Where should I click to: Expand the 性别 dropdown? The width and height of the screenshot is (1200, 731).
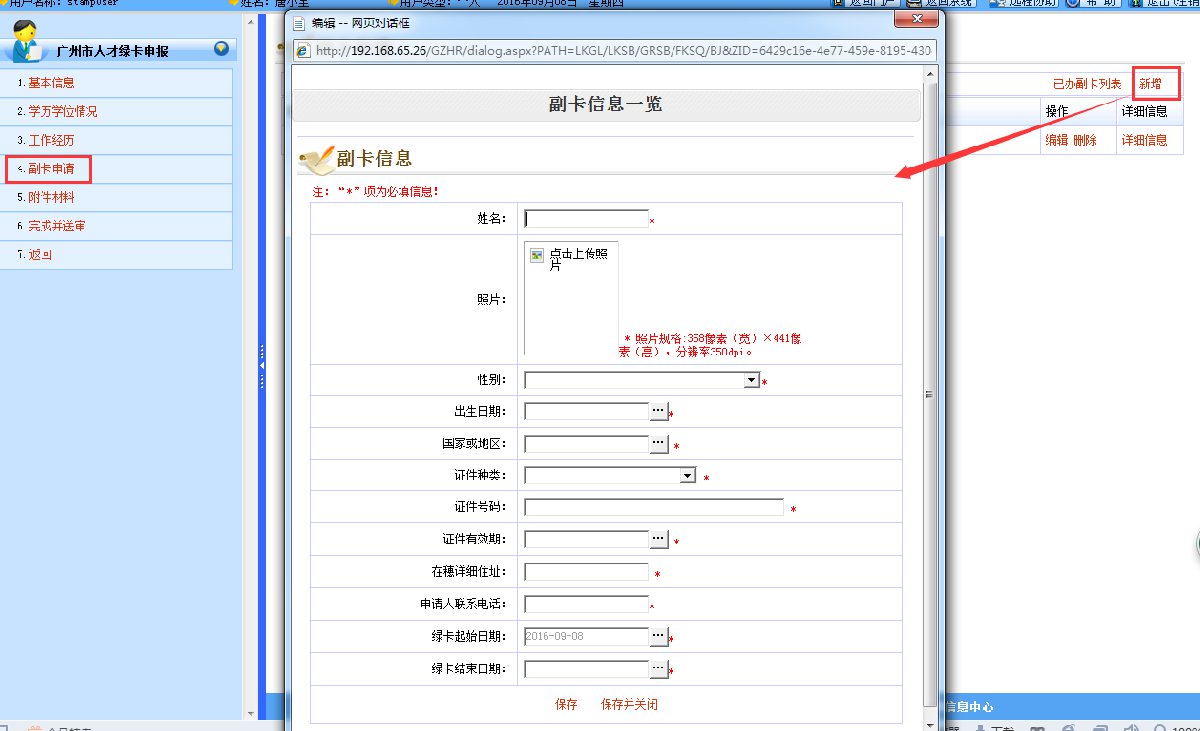[x=751, y=380]
